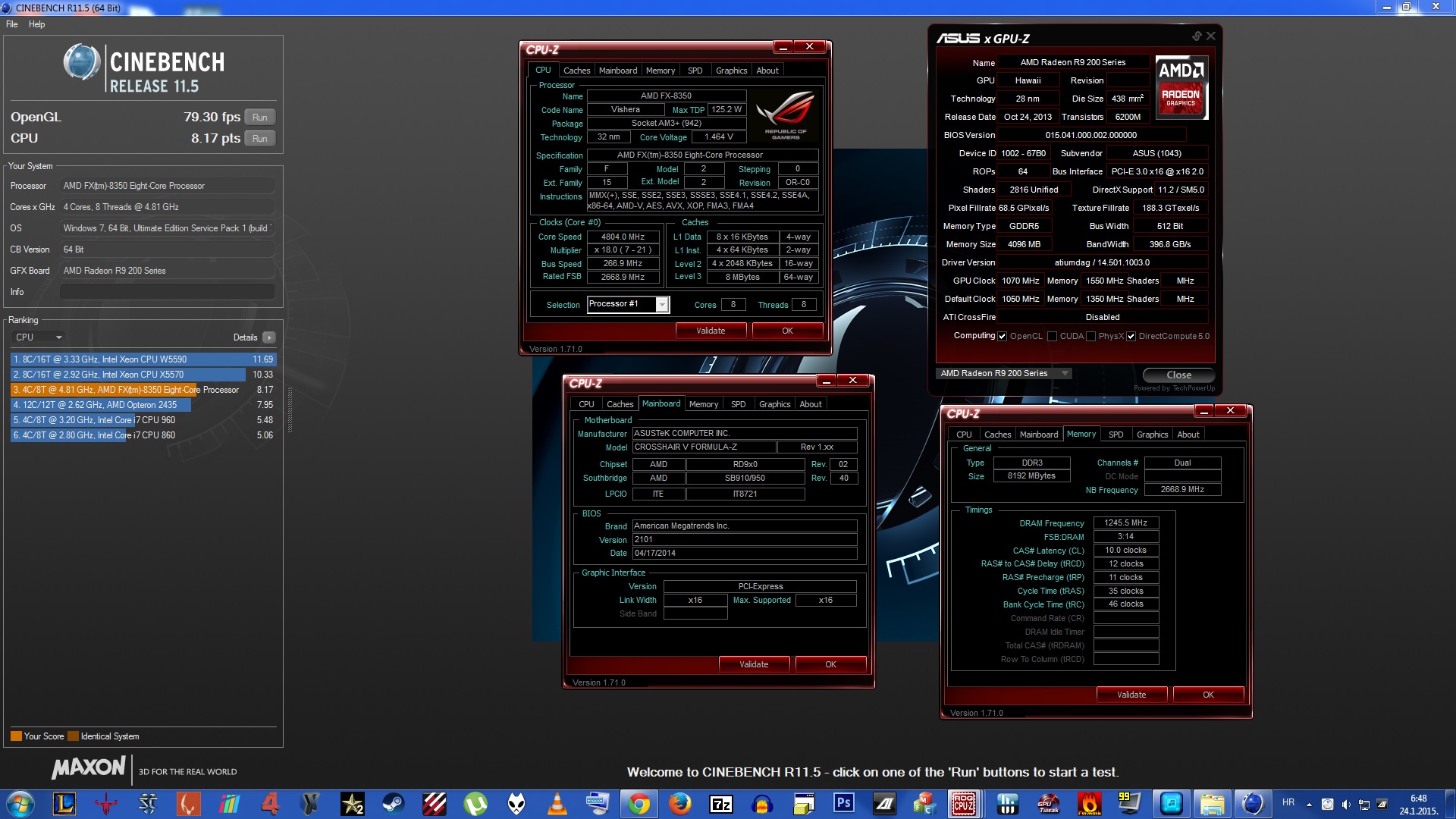Open VLC media player from the taskbar
Viewport: 1456px width, 819px height.
click(557, 803)
